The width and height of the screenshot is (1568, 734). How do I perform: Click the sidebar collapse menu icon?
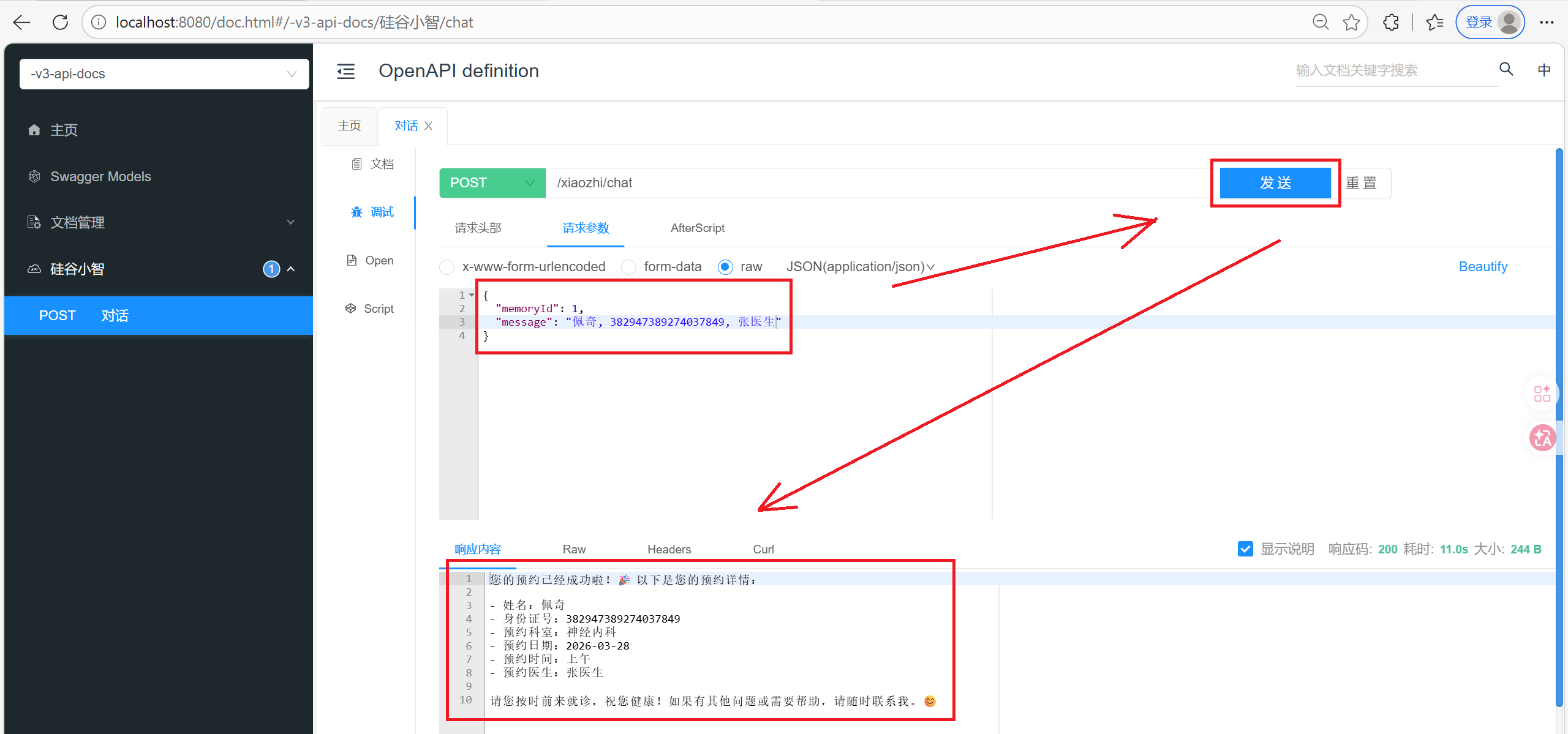click(x=345, y=71)
